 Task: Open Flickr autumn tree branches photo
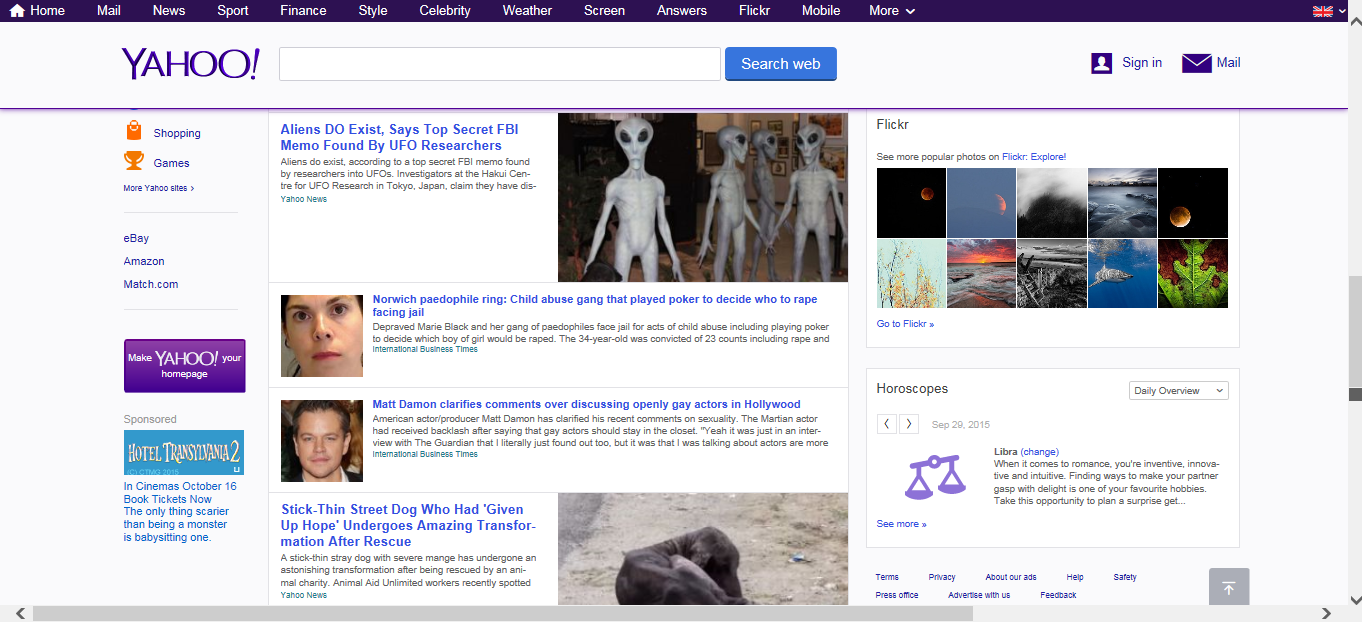pyautogui.click(x=911, y=273)
